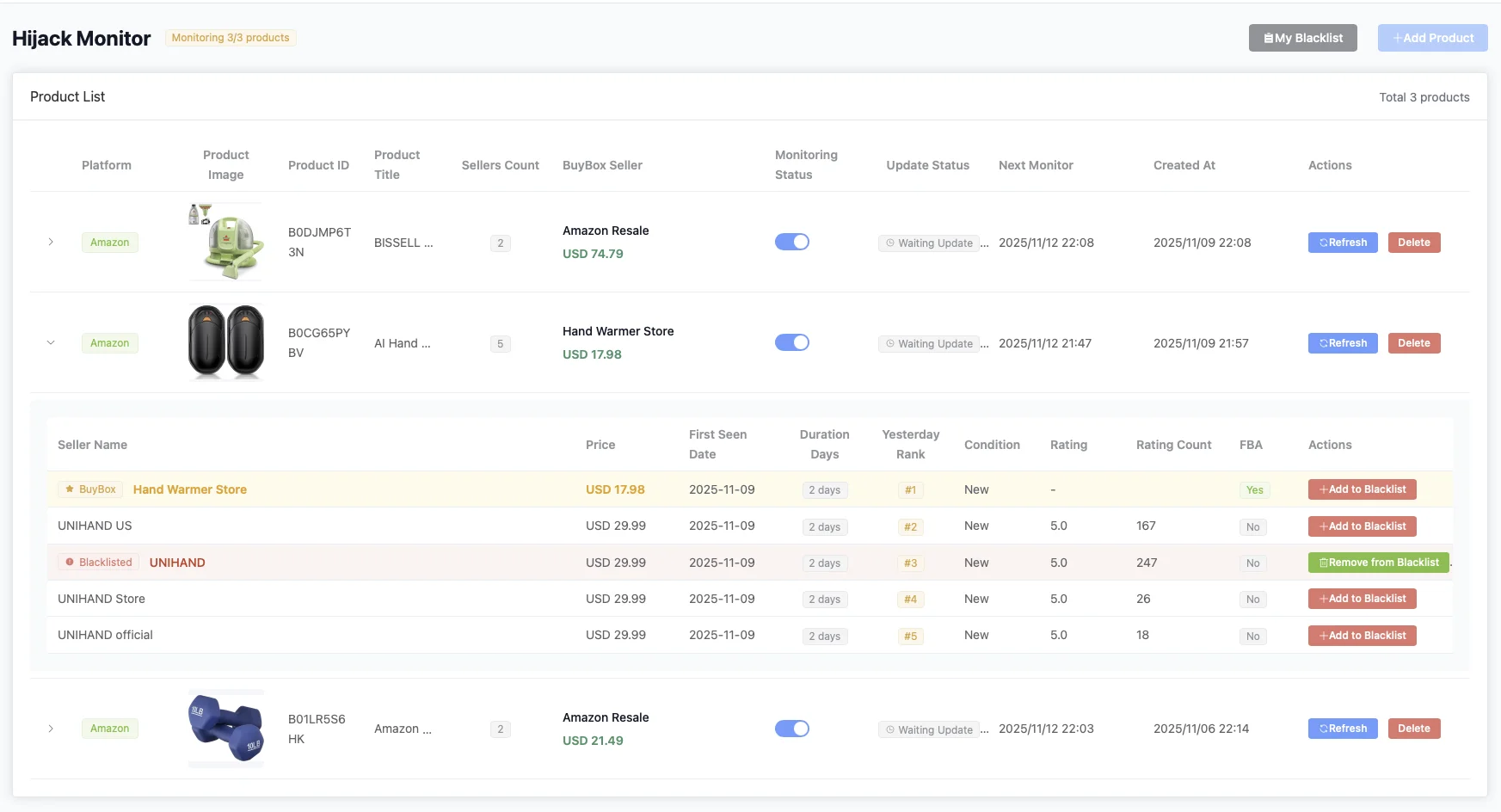Remove UNIHAND from blacklist
The image size is (1501, 812).
1378,563
